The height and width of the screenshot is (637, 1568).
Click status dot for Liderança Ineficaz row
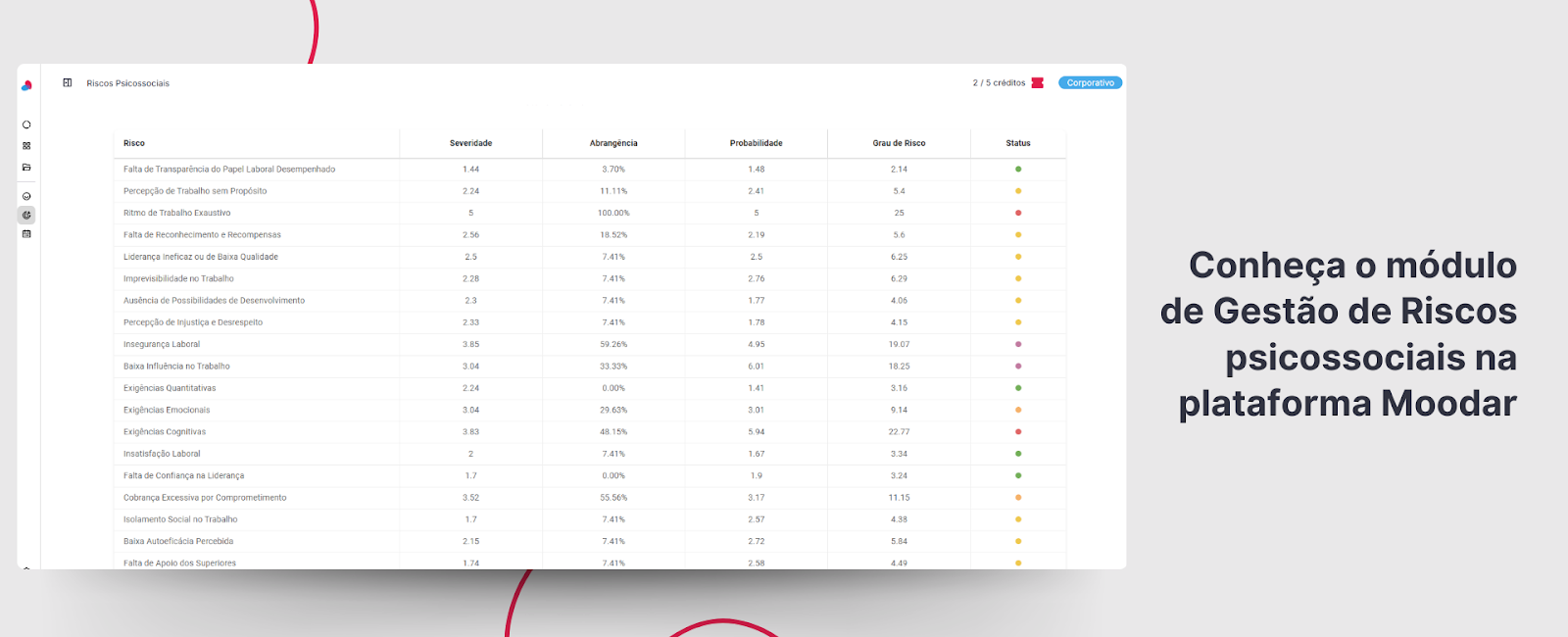(x=1018, y=257)
